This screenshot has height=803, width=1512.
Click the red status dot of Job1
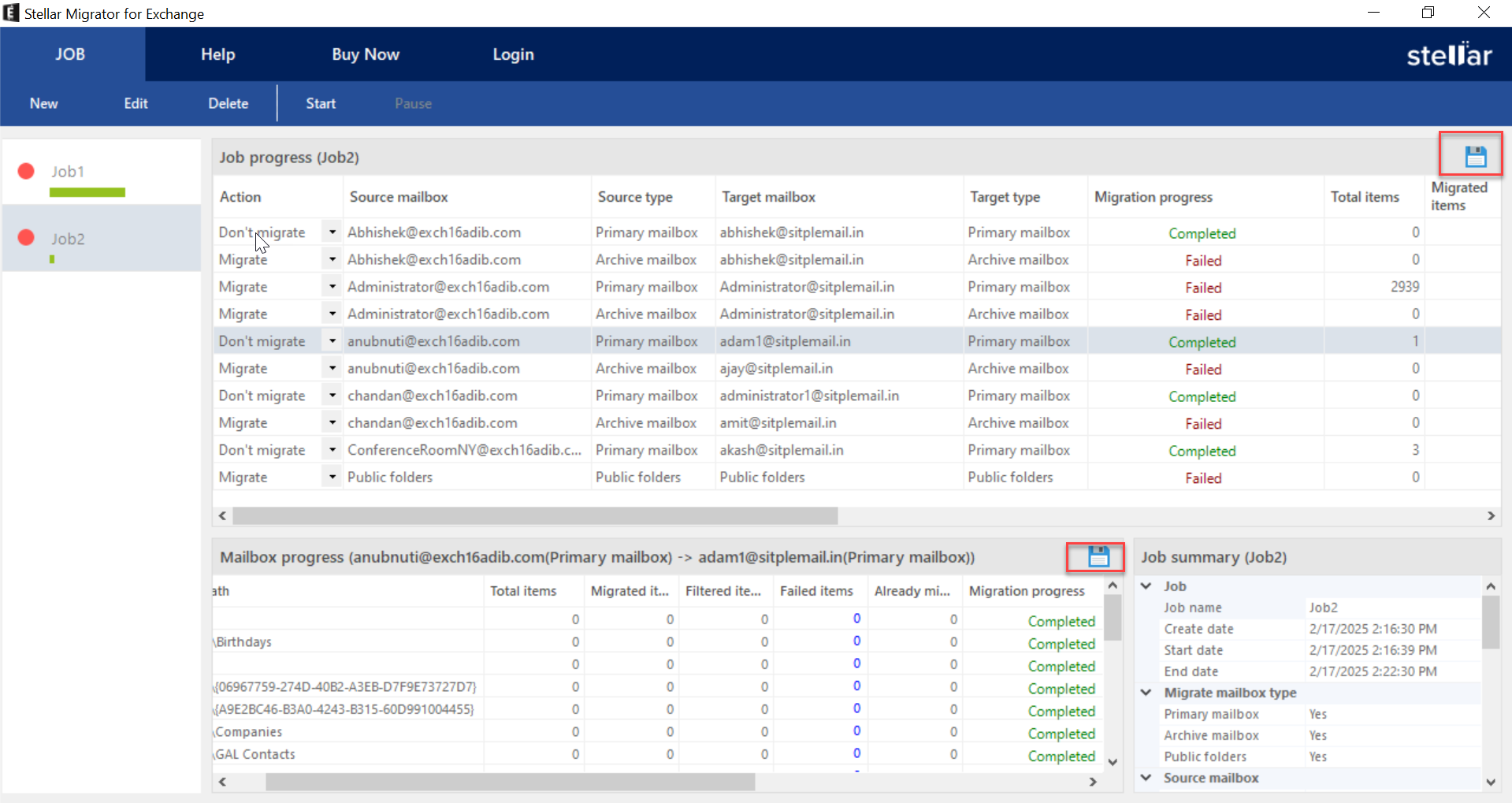(26, 171)
